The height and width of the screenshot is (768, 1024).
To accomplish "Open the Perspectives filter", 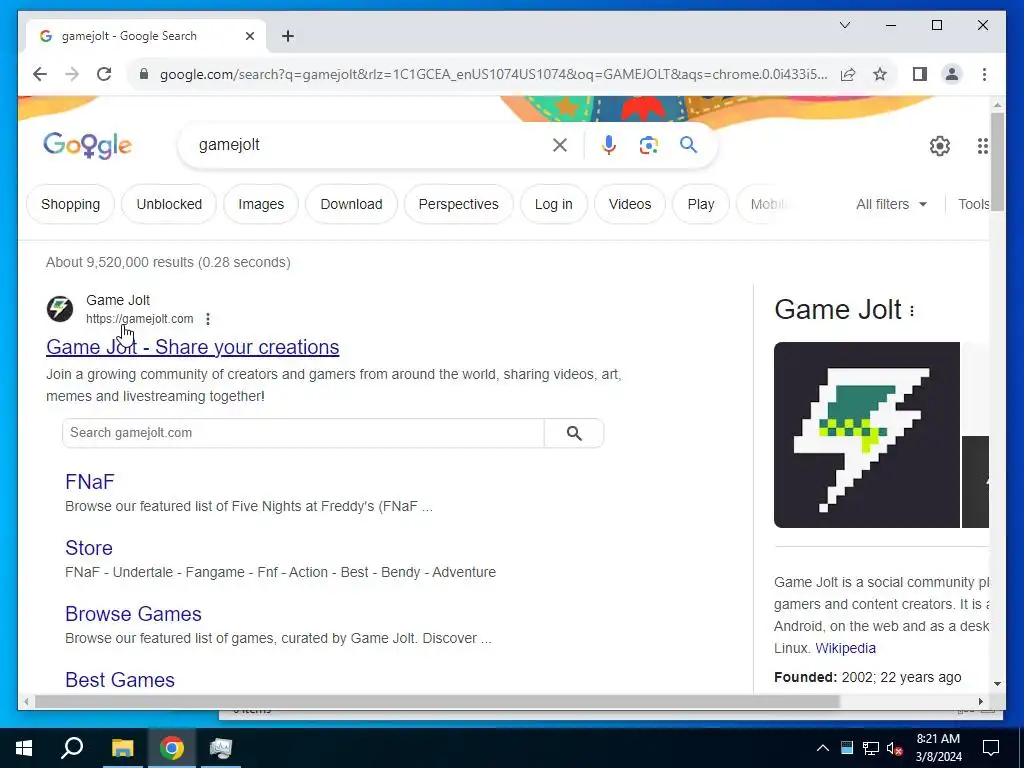I will point(458,204).
